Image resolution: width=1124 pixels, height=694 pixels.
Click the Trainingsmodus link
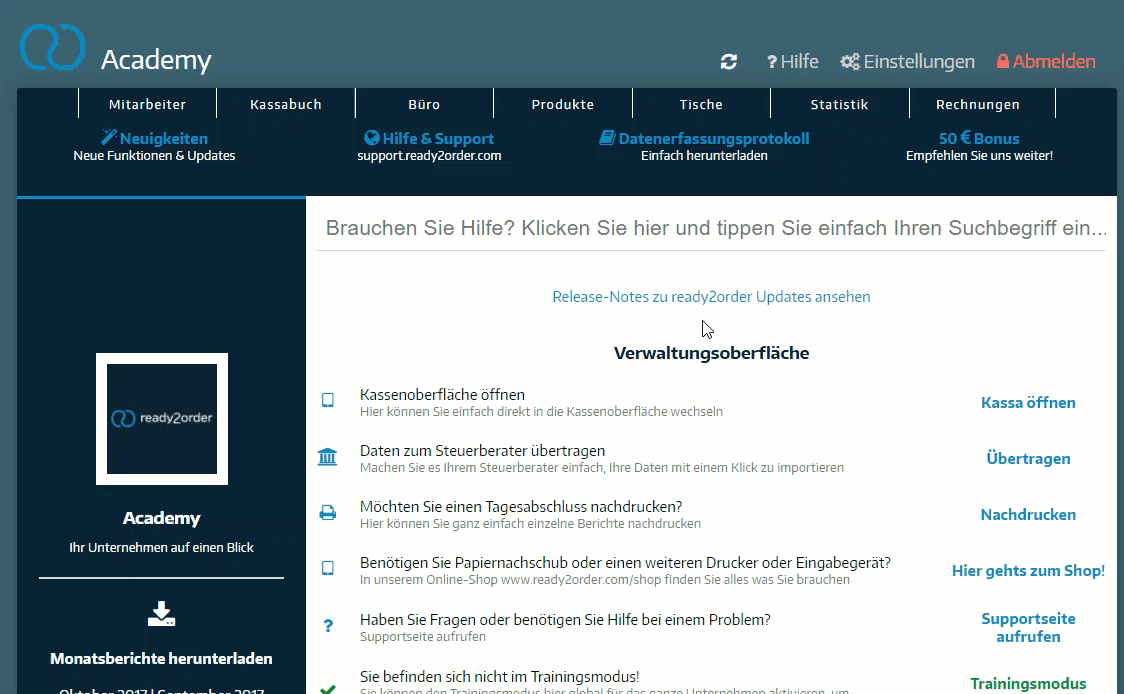click(1028, 684)
